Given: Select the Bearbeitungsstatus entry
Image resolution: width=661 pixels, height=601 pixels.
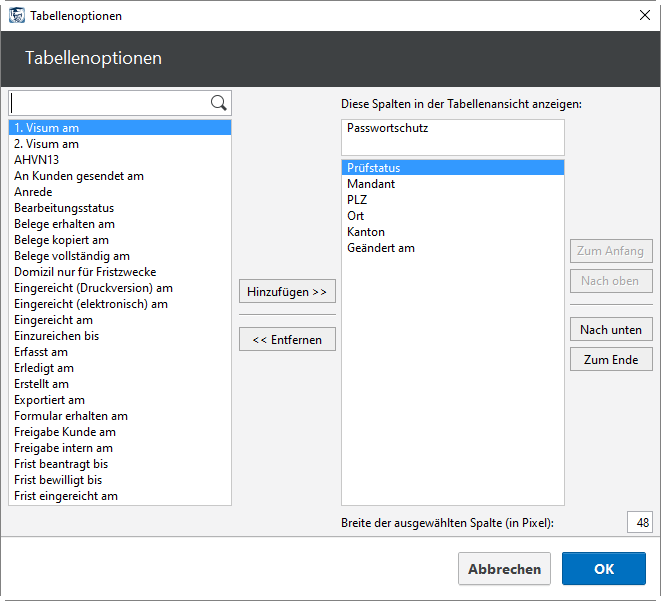Looking at the screenshot, I should pos(120,208).
